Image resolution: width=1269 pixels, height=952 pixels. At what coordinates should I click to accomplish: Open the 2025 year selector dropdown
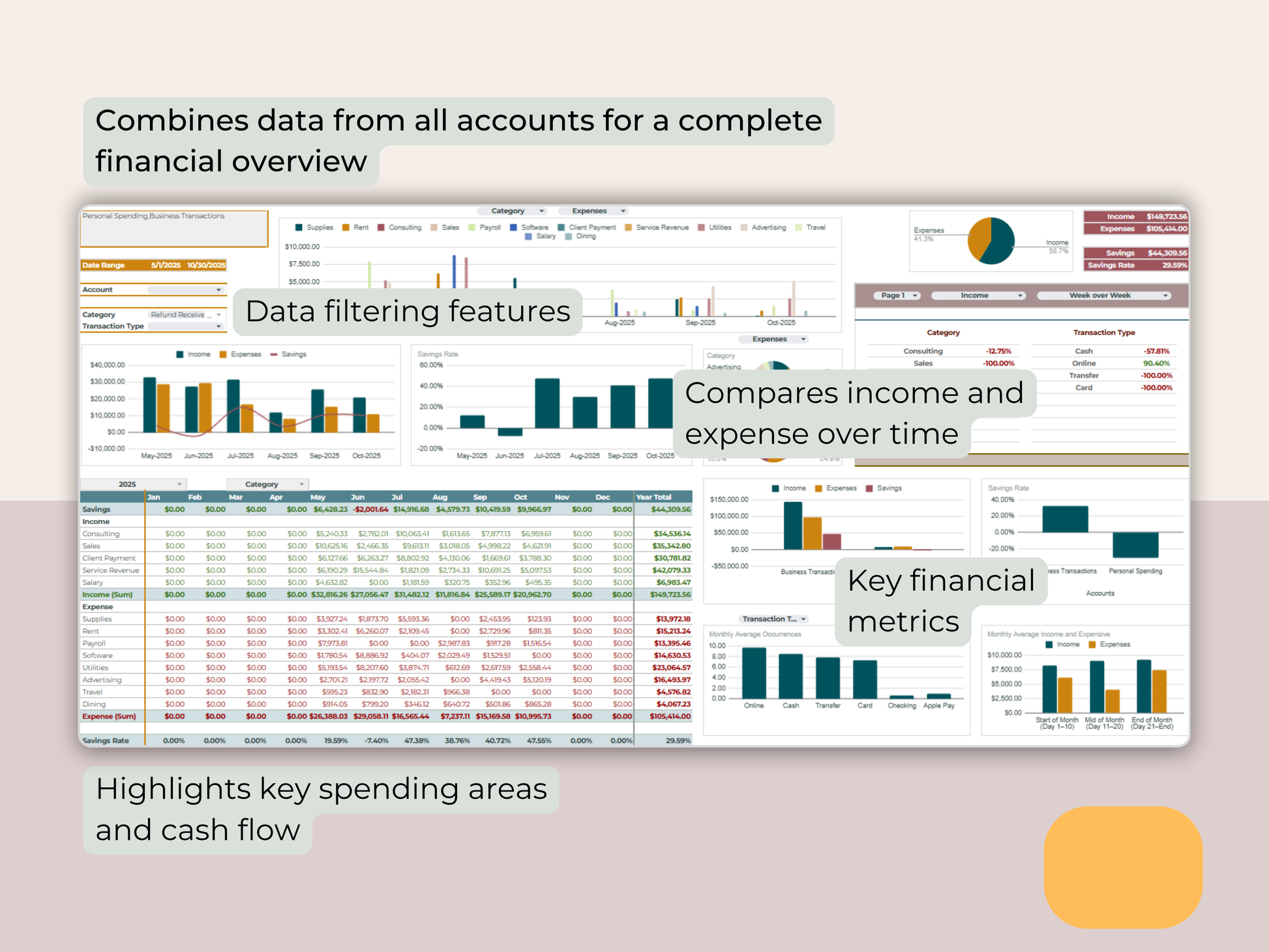[179, 484]
